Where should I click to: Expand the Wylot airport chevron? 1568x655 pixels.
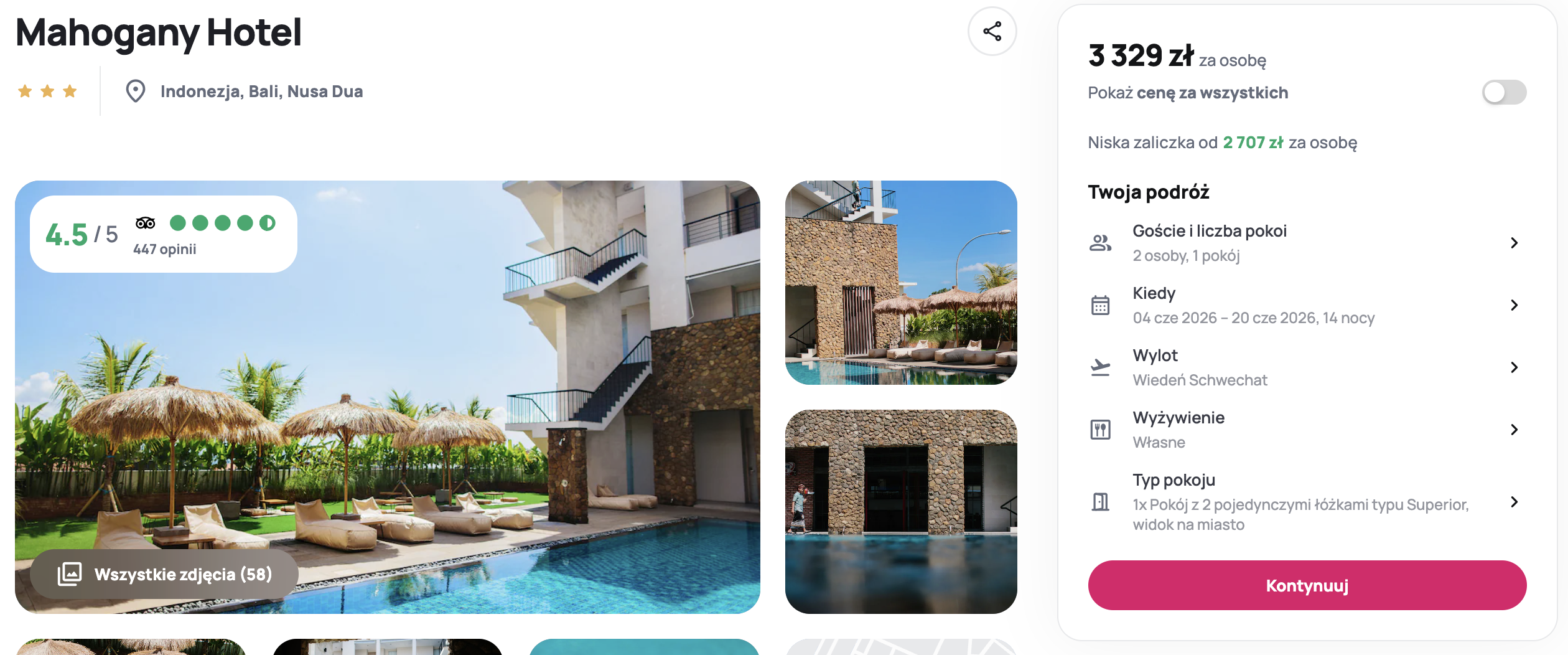[1514, 367]
